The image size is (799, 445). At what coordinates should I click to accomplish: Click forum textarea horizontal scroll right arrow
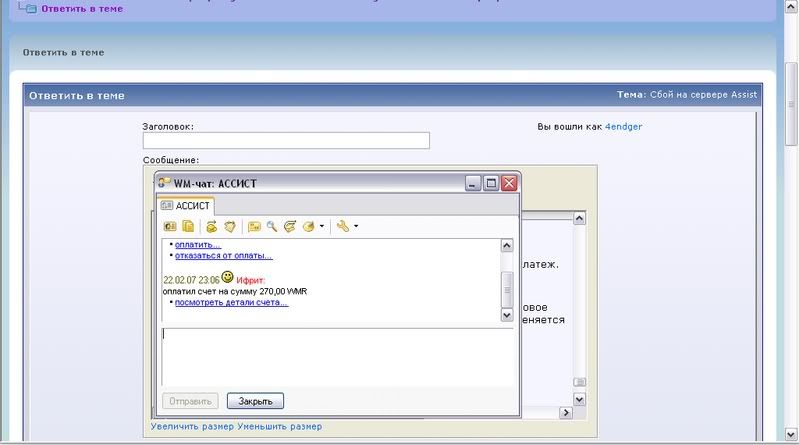click(x=566, y=412)
